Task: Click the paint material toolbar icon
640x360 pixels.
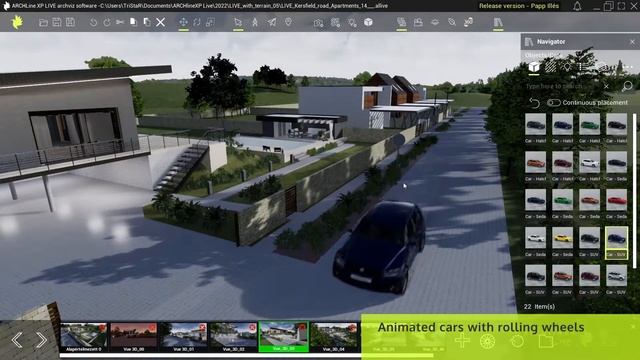Action: coord(451,22)
